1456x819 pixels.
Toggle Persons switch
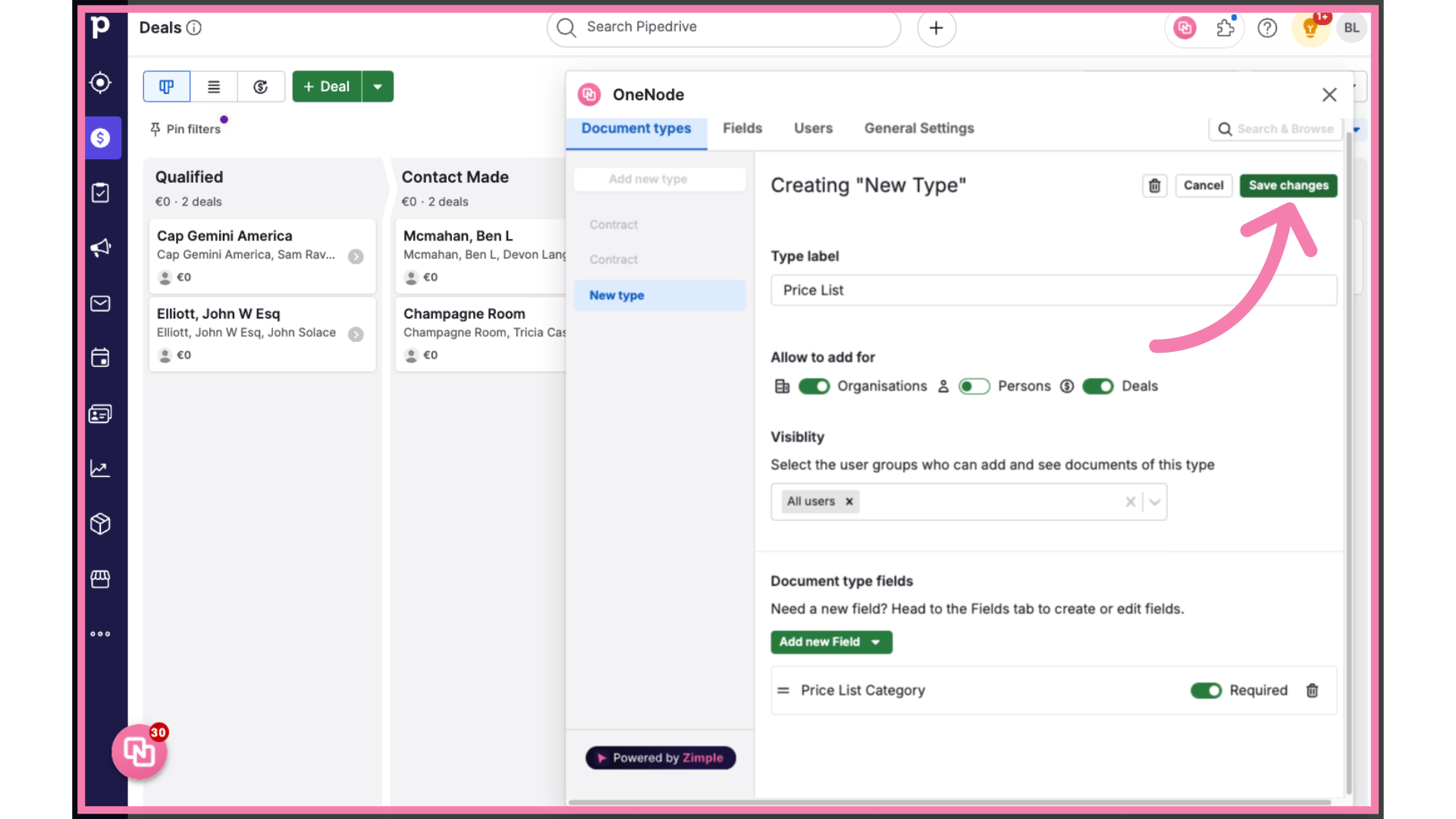[x=974, y=386]
